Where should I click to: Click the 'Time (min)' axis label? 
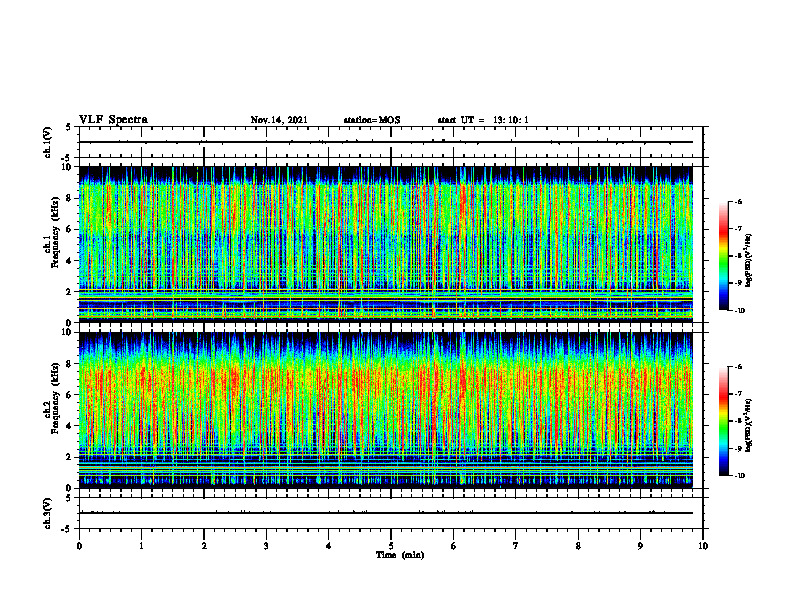[400, 555]
